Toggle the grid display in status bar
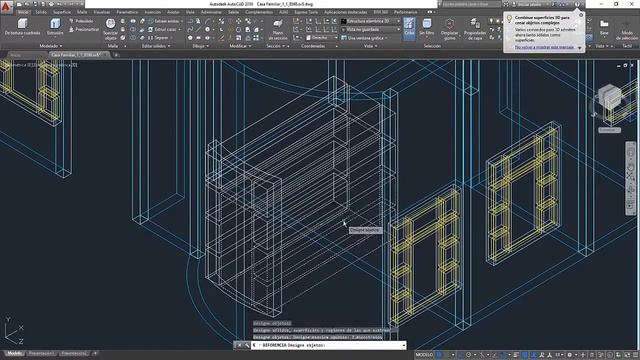The height and width of the screenshot is (360, 640). coord(439,355)
